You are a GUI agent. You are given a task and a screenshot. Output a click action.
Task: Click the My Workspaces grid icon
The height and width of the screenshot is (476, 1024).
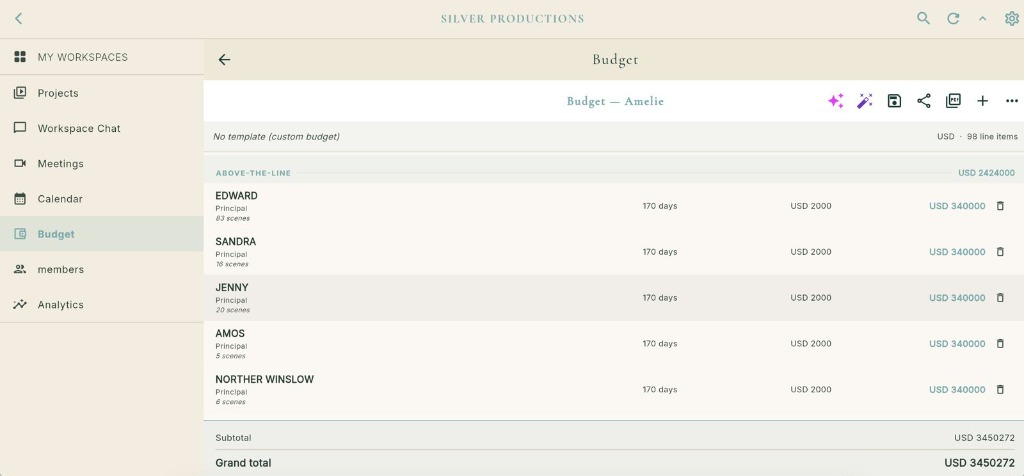pos(20,57)
